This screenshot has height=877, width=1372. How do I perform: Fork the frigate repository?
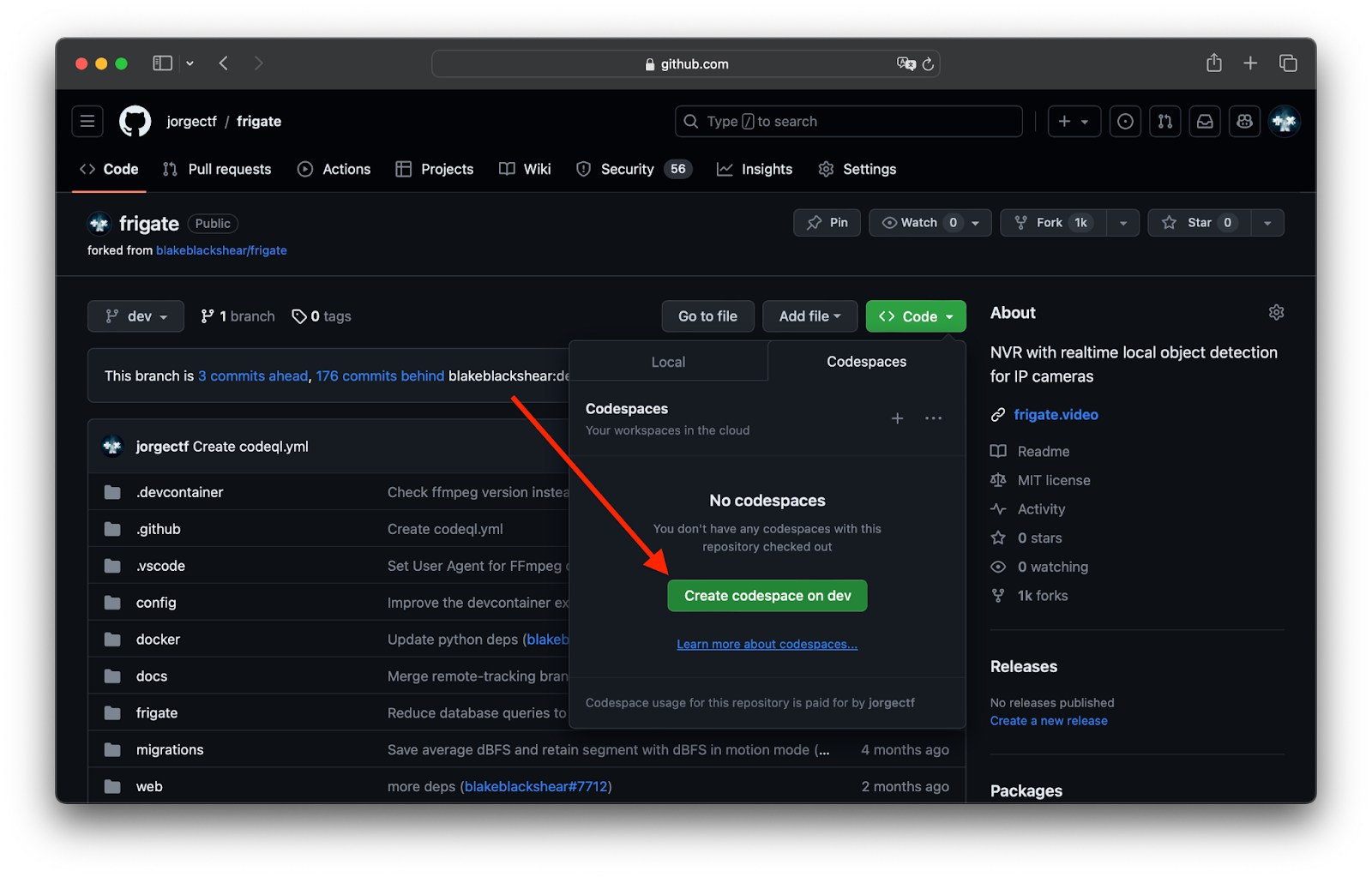(1053, 223)
